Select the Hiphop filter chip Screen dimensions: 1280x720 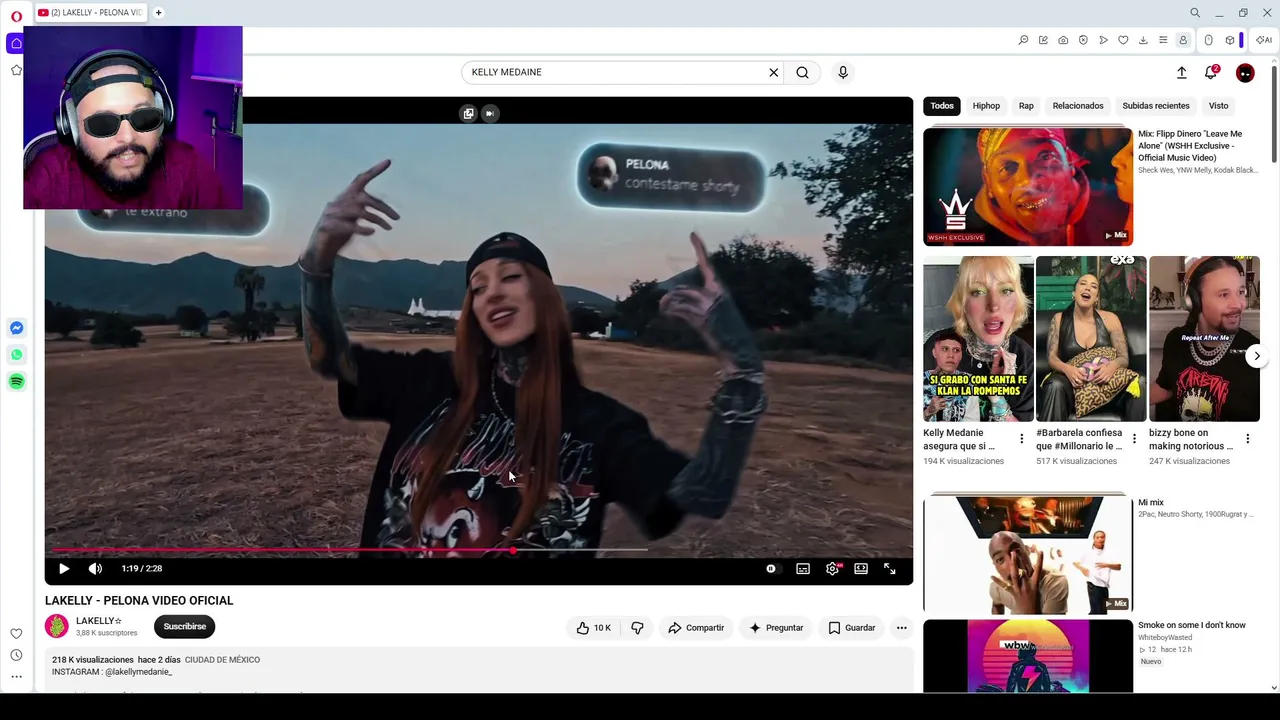point(986,106)
